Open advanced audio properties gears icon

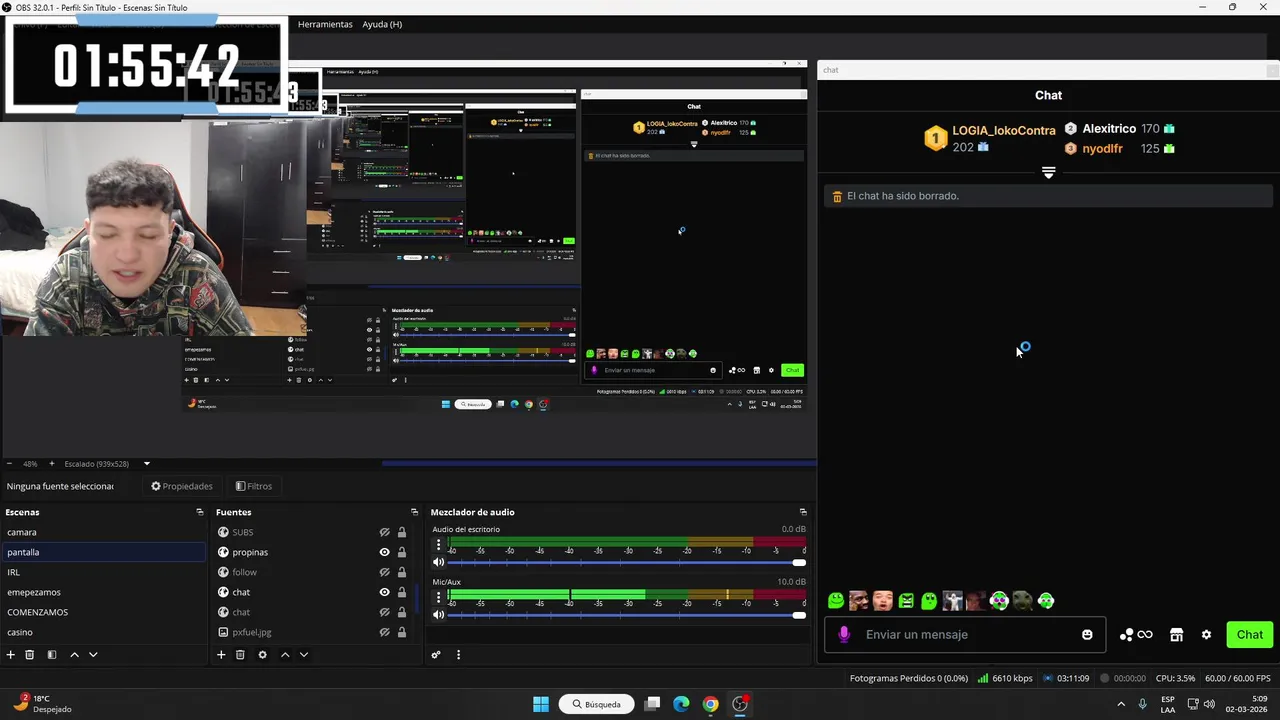436,655
